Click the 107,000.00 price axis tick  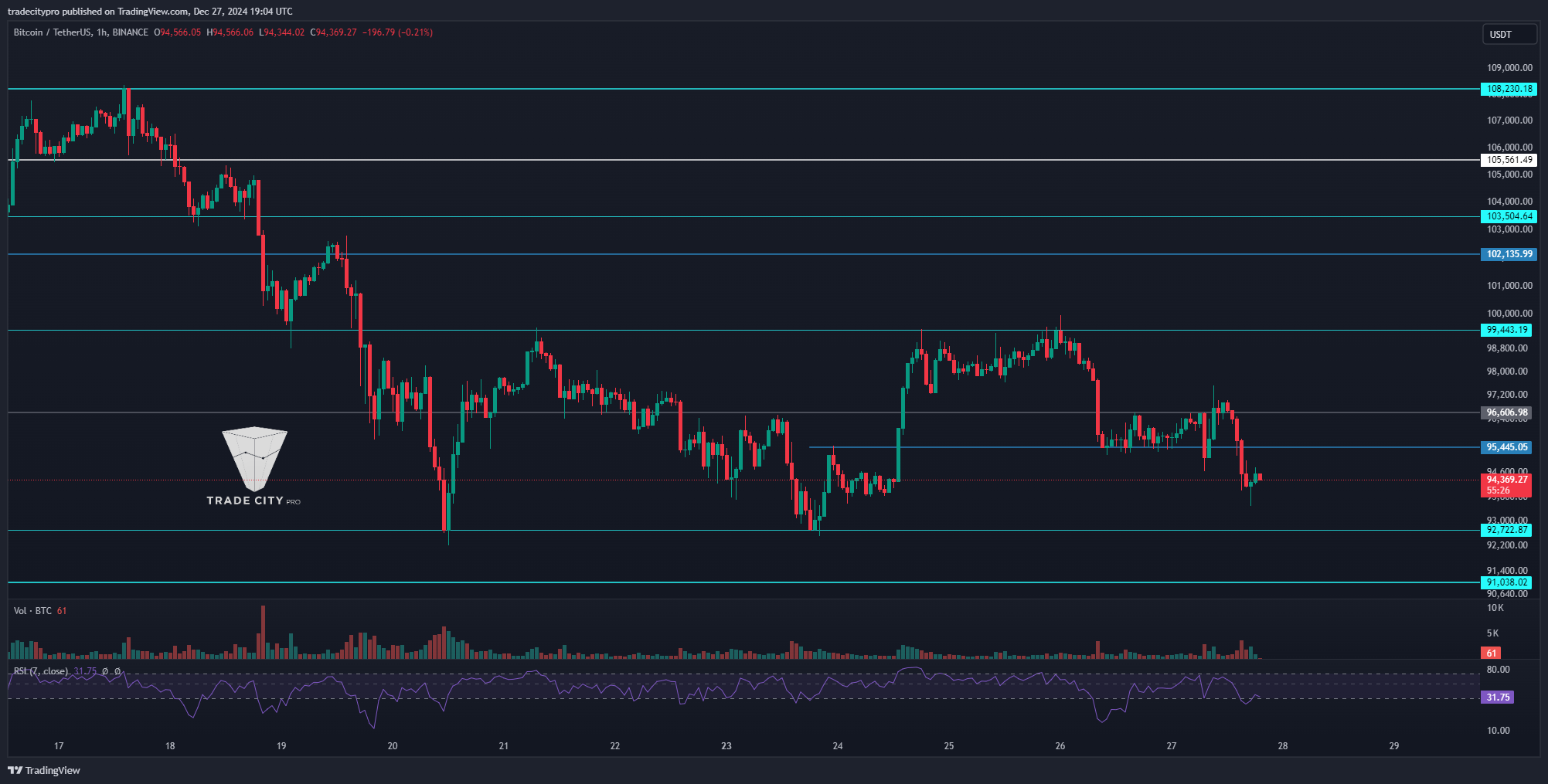click(x=1509, y=120)
